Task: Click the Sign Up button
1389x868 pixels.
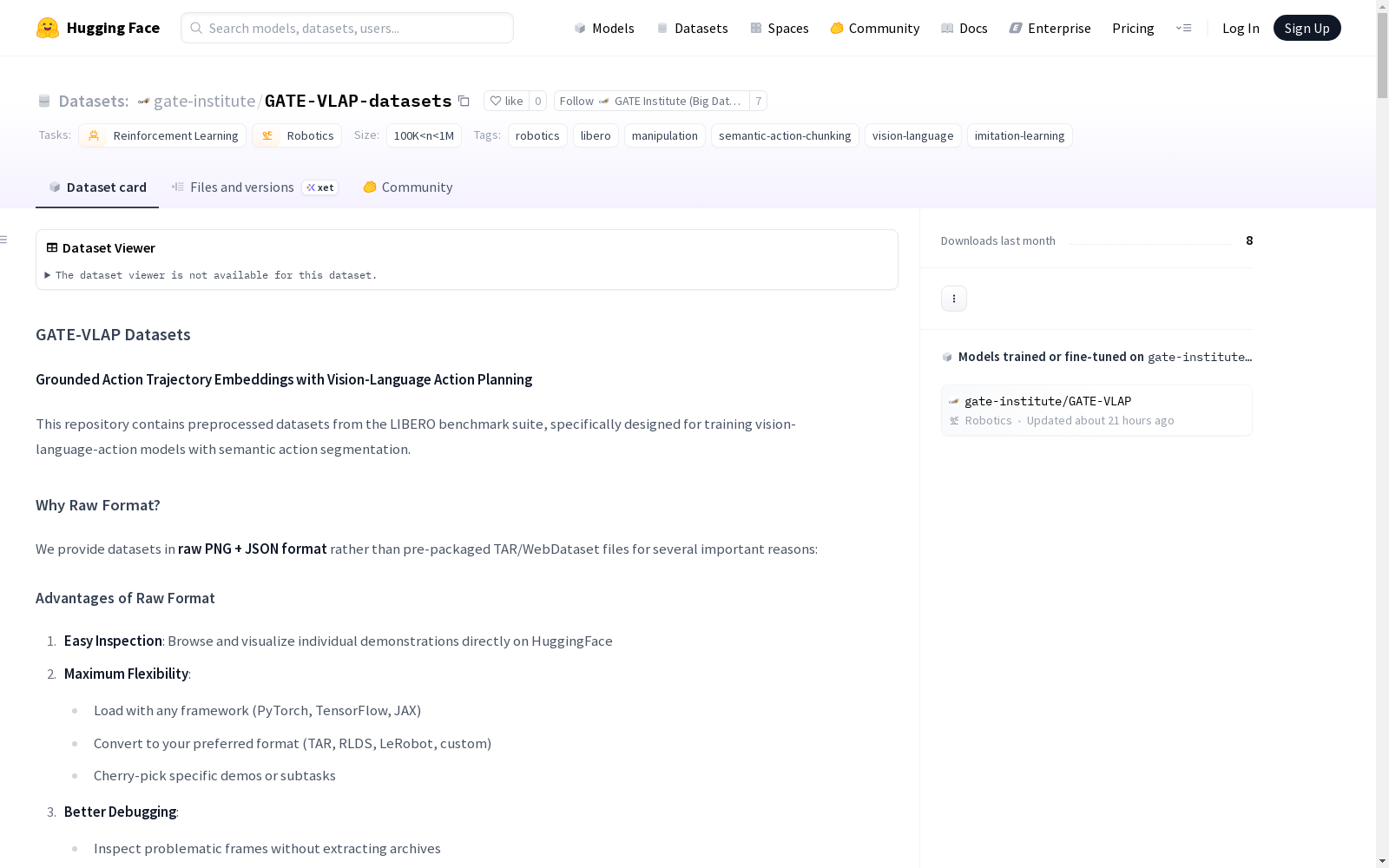Action: 1307,28
